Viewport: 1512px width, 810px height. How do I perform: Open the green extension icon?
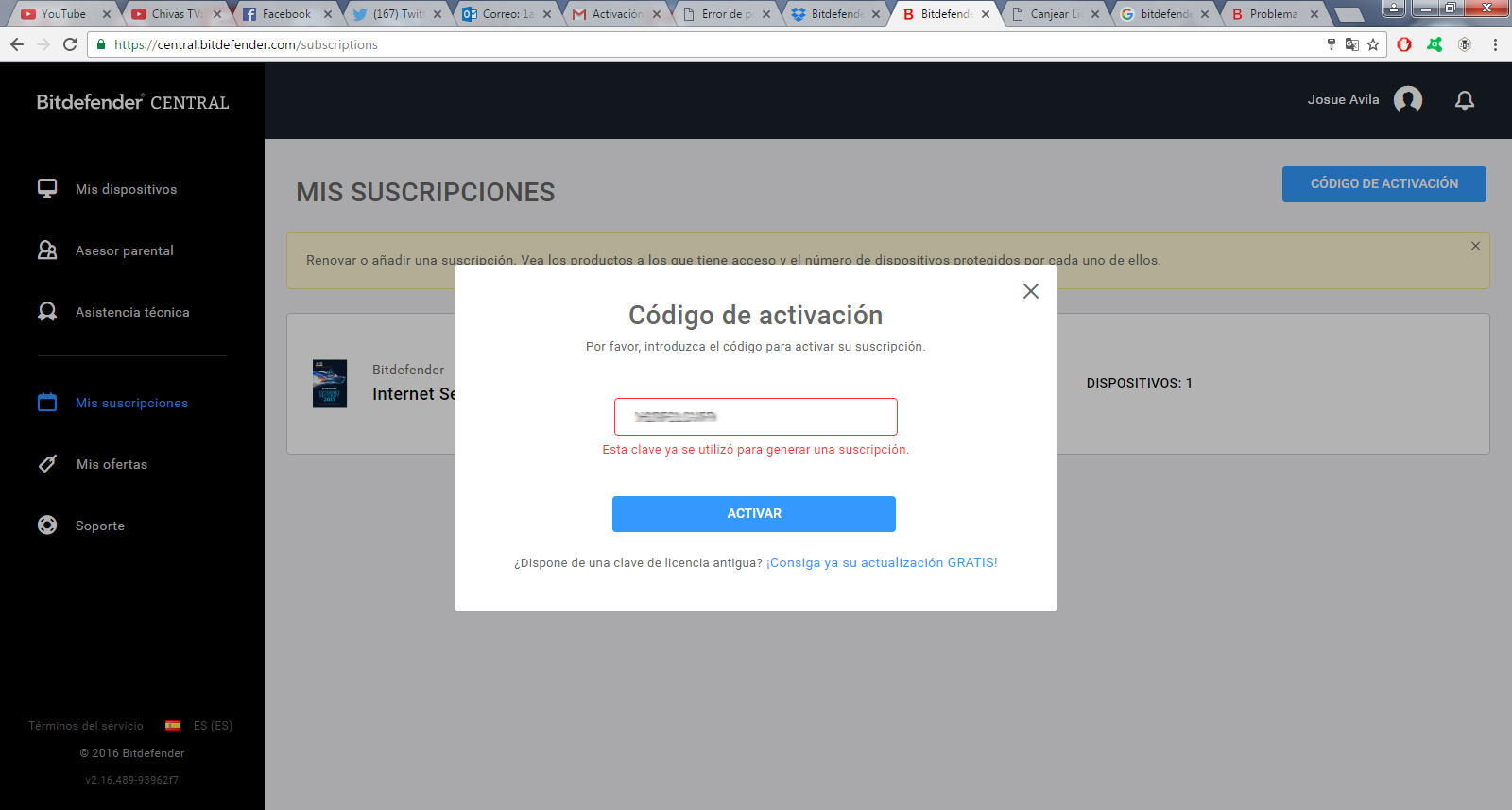[x=1435, y=44]
